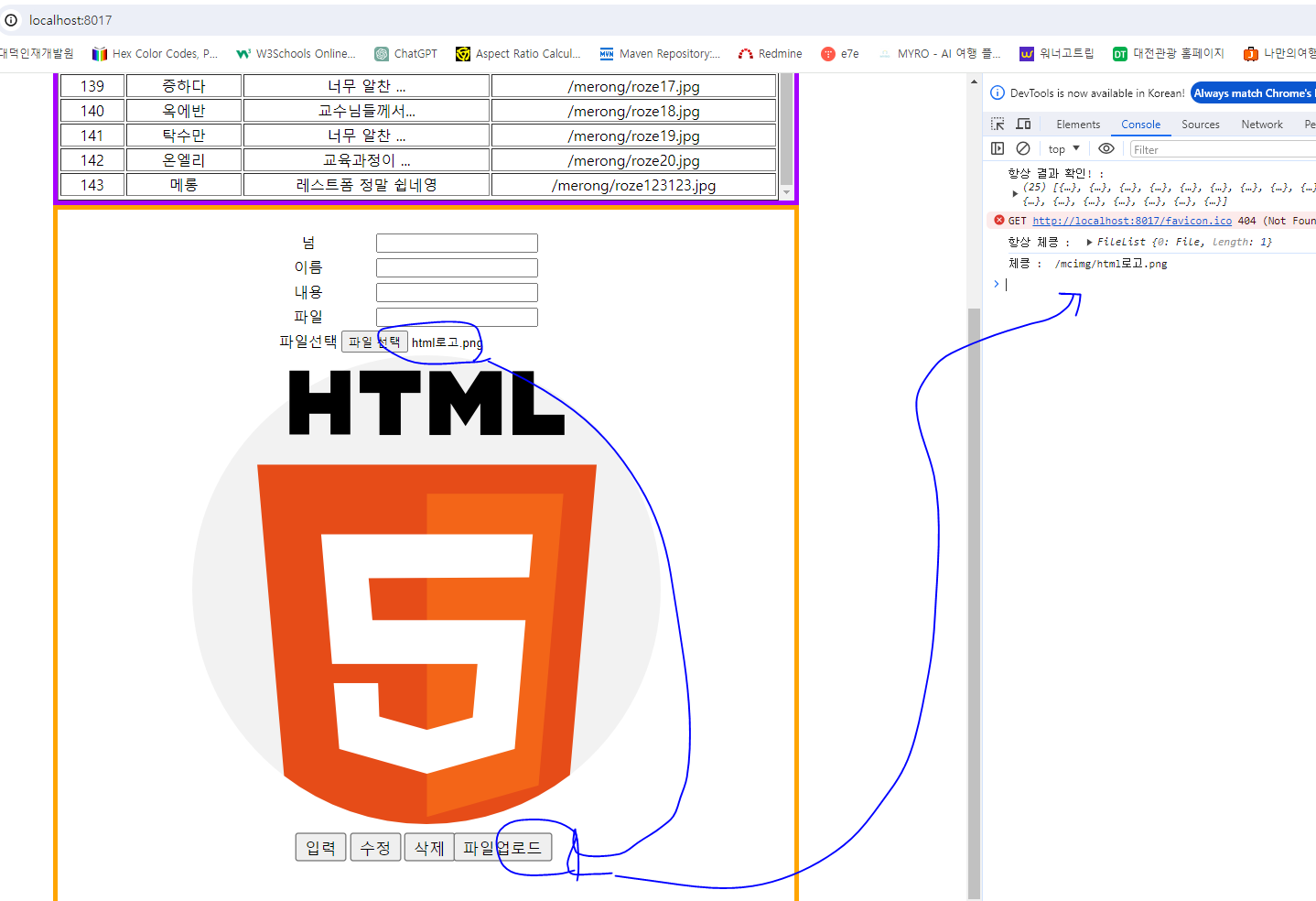
Task: Select the Console tab
Action: [x=1140, y=125]
